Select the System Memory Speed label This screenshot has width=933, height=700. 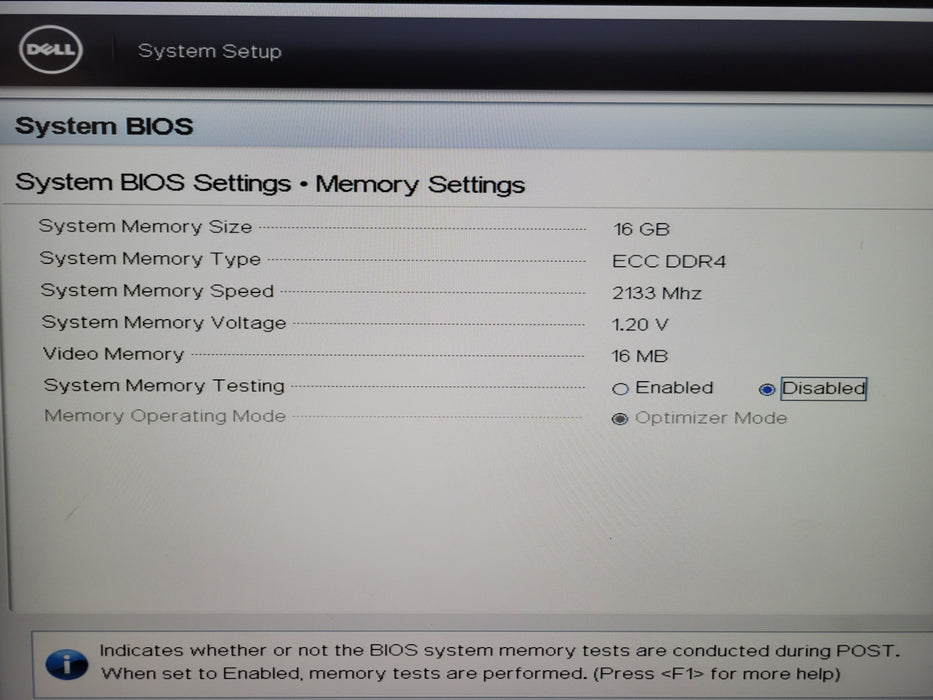click(x=157, y=290)
